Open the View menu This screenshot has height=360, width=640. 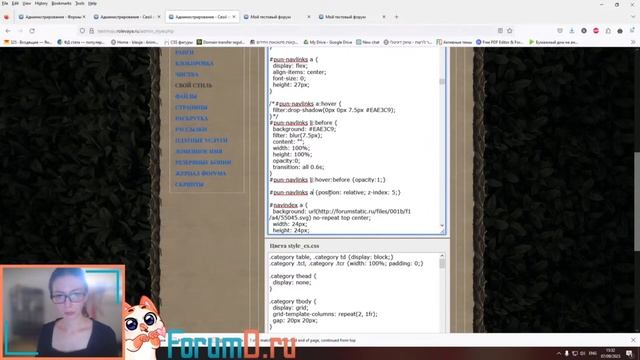[x=27, y=3]
